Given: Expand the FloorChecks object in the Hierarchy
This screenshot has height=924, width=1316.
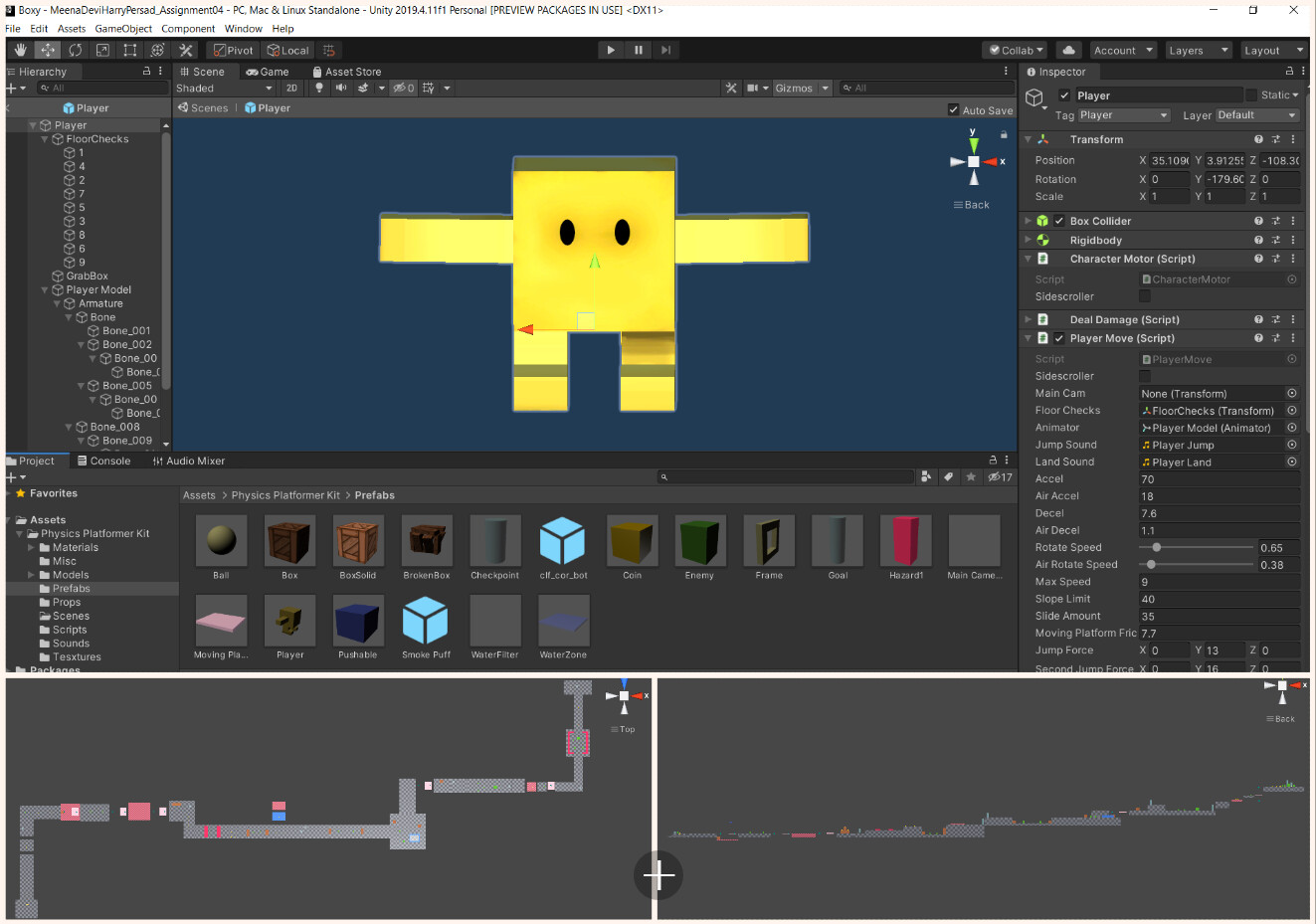Looking at the screenshot, I should coord(43,138).
